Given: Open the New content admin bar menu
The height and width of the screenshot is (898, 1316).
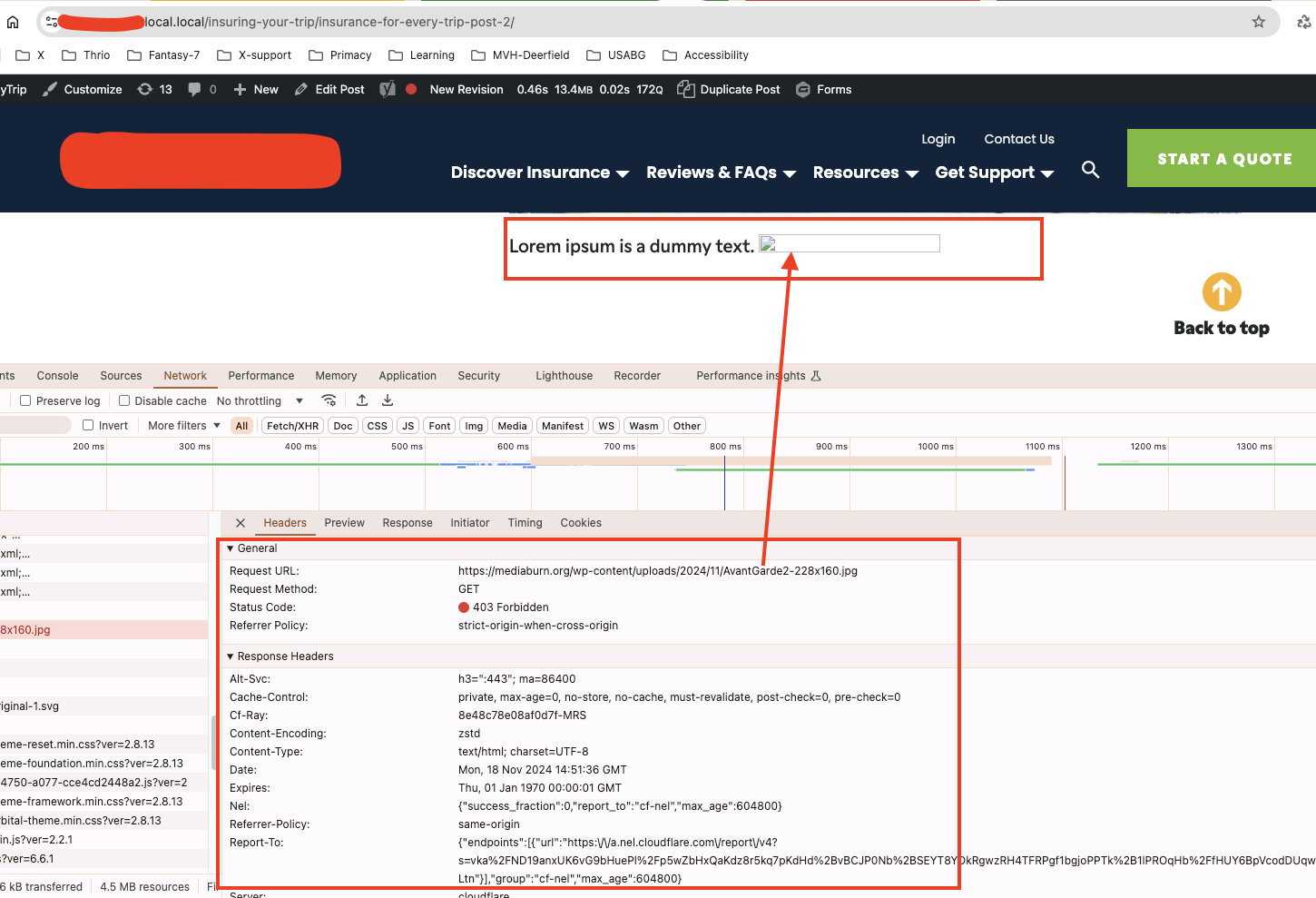Looking at the screenshot, I should tap(256, 89).
